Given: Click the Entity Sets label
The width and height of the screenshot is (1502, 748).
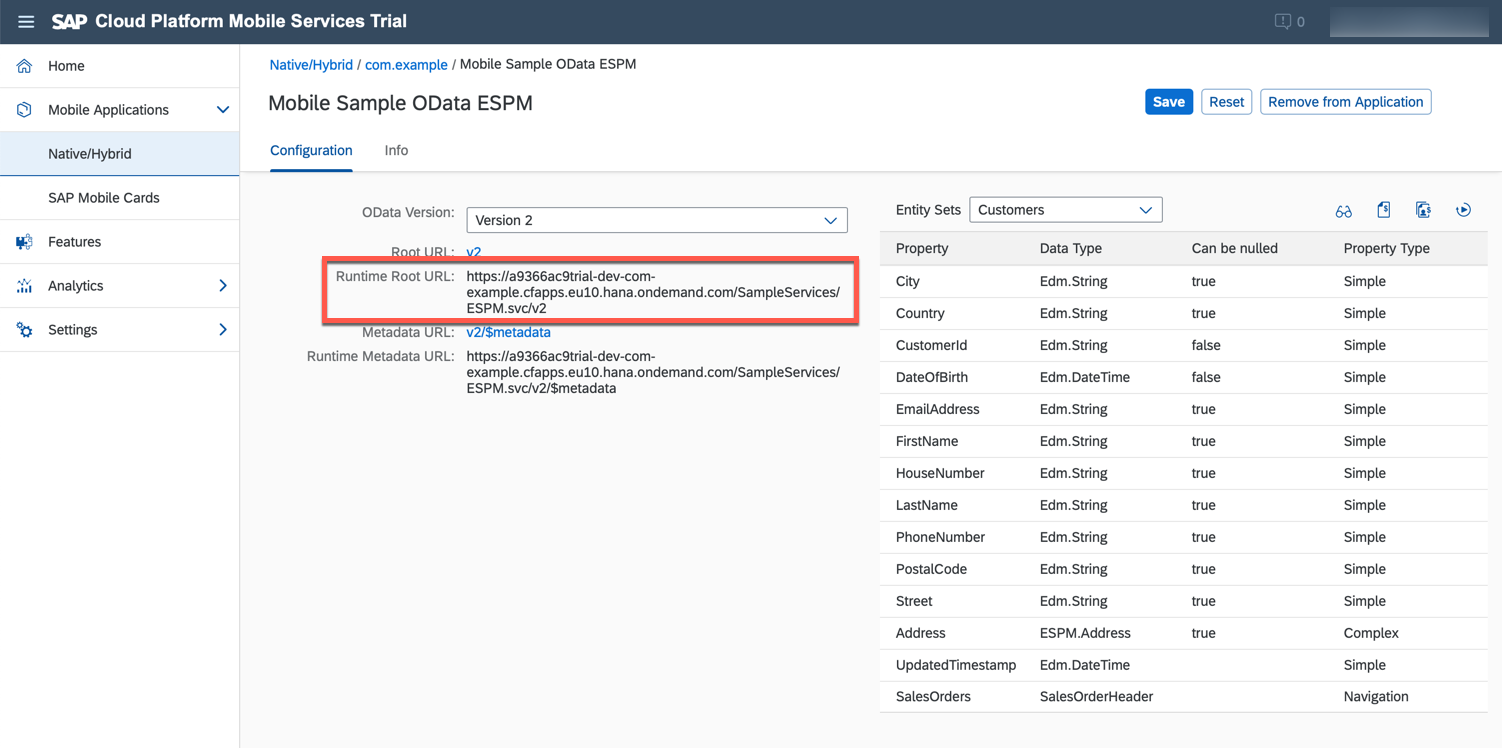Looking at the screenshot, I should click(x=928, y=210).
